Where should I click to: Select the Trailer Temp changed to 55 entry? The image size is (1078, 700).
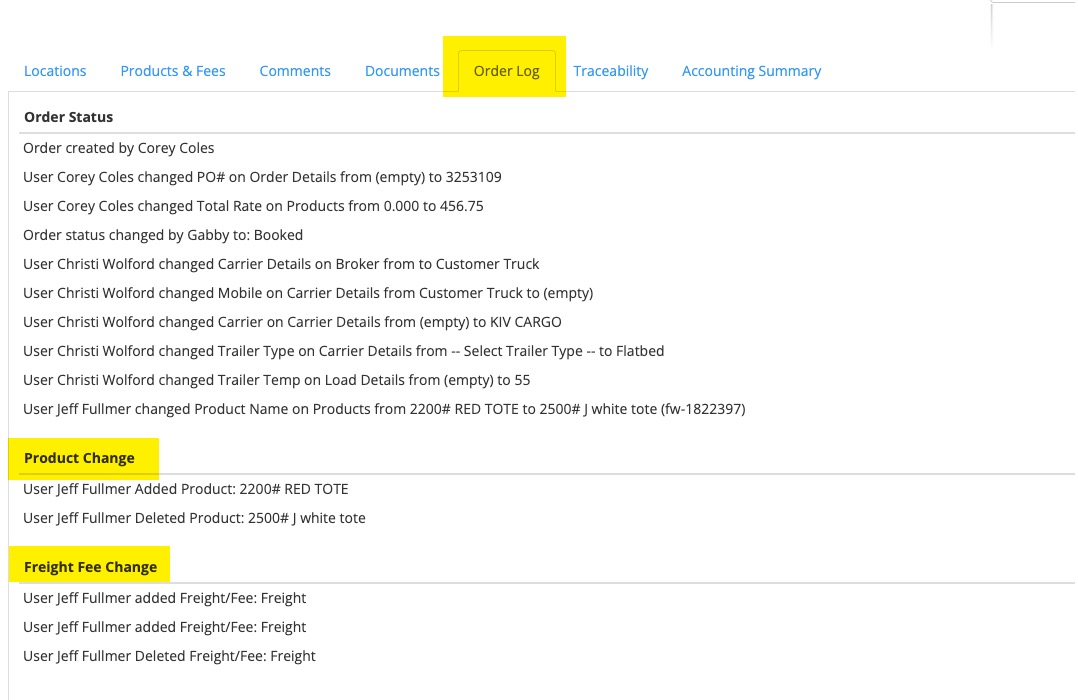pyautogui.click(x=276, y=380)
